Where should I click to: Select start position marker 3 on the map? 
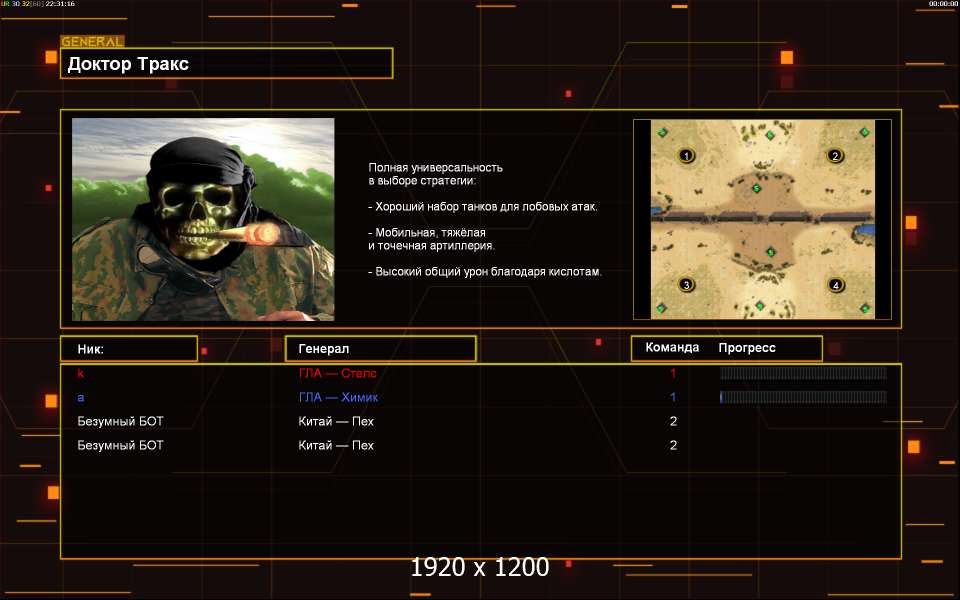(x=686, y=285)
